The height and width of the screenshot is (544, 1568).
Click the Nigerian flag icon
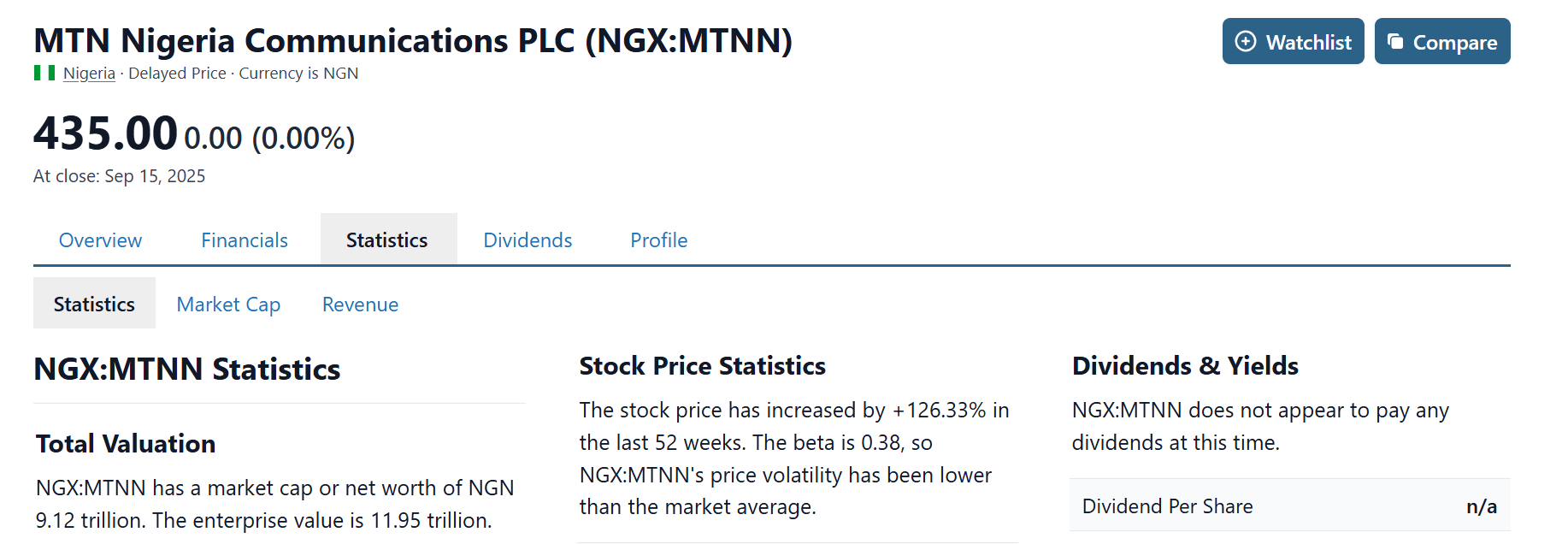tap(44, 74)
